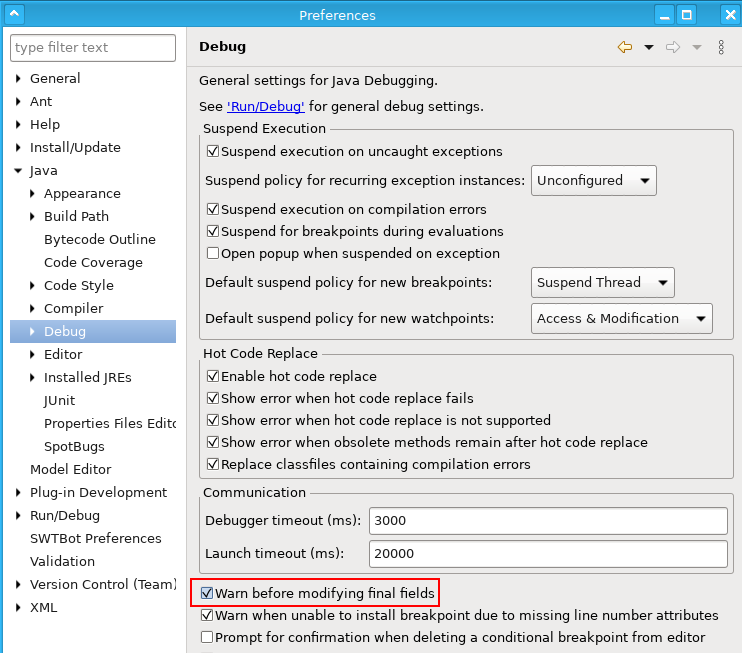Toggle Show error when hot code replace not supported
The image size is (742, 653).
213,420
